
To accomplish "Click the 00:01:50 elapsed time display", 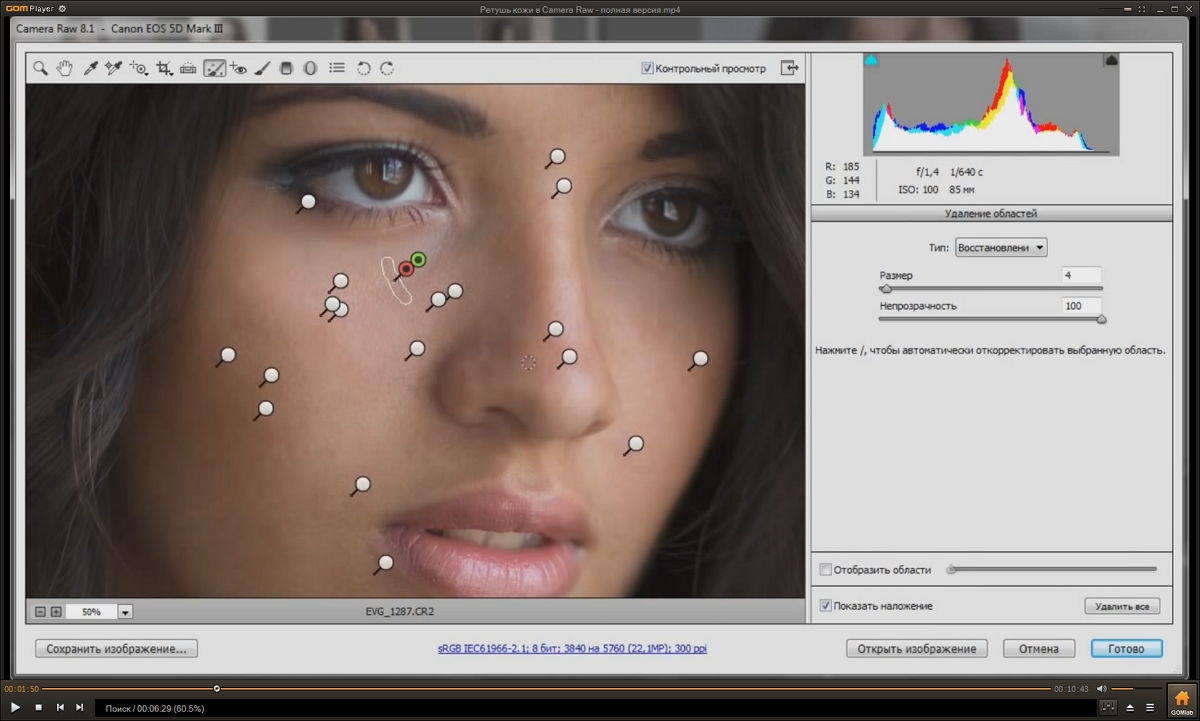I will tap(20, 688).
